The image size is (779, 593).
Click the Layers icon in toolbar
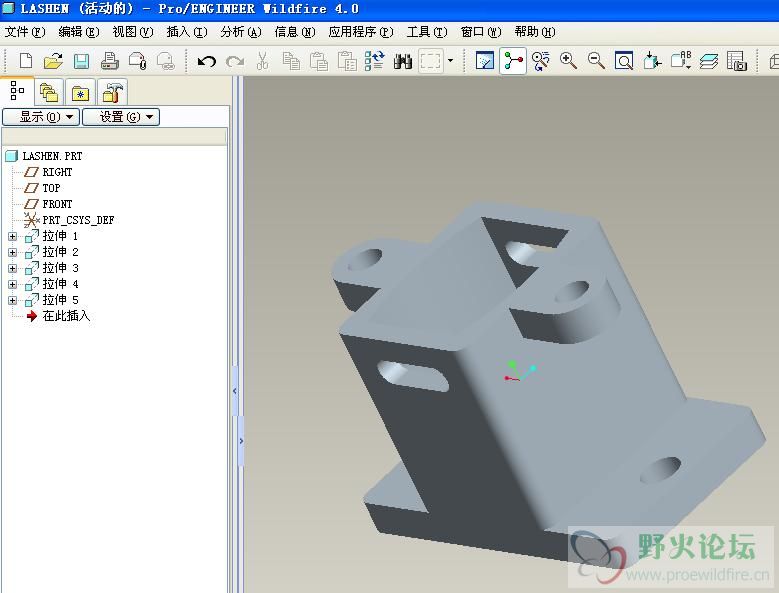point(709,61)
